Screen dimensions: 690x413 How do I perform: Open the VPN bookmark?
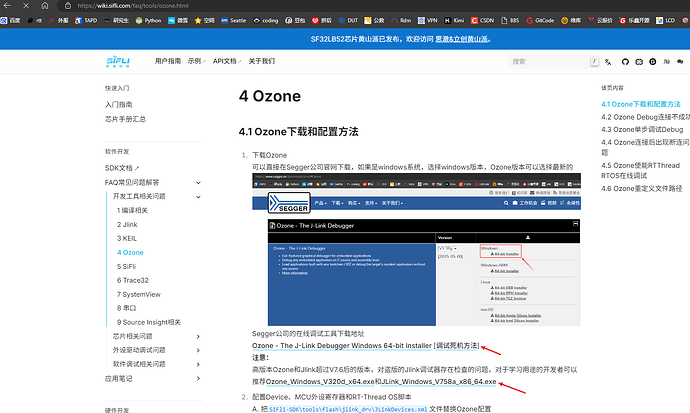pyautogui.click(x=428, y=20)
